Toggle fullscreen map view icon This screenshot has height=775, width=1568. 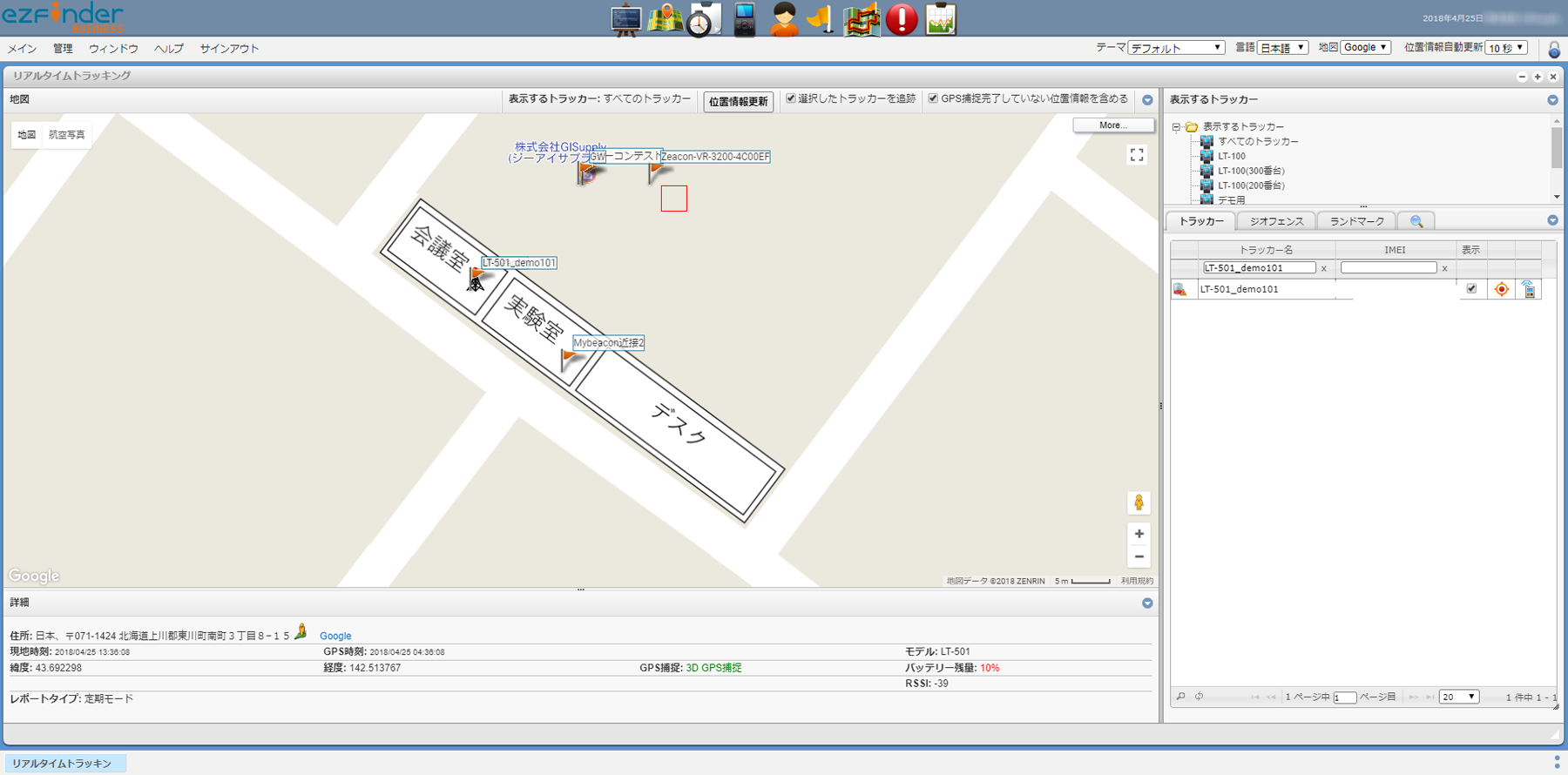click(1137, 155)
